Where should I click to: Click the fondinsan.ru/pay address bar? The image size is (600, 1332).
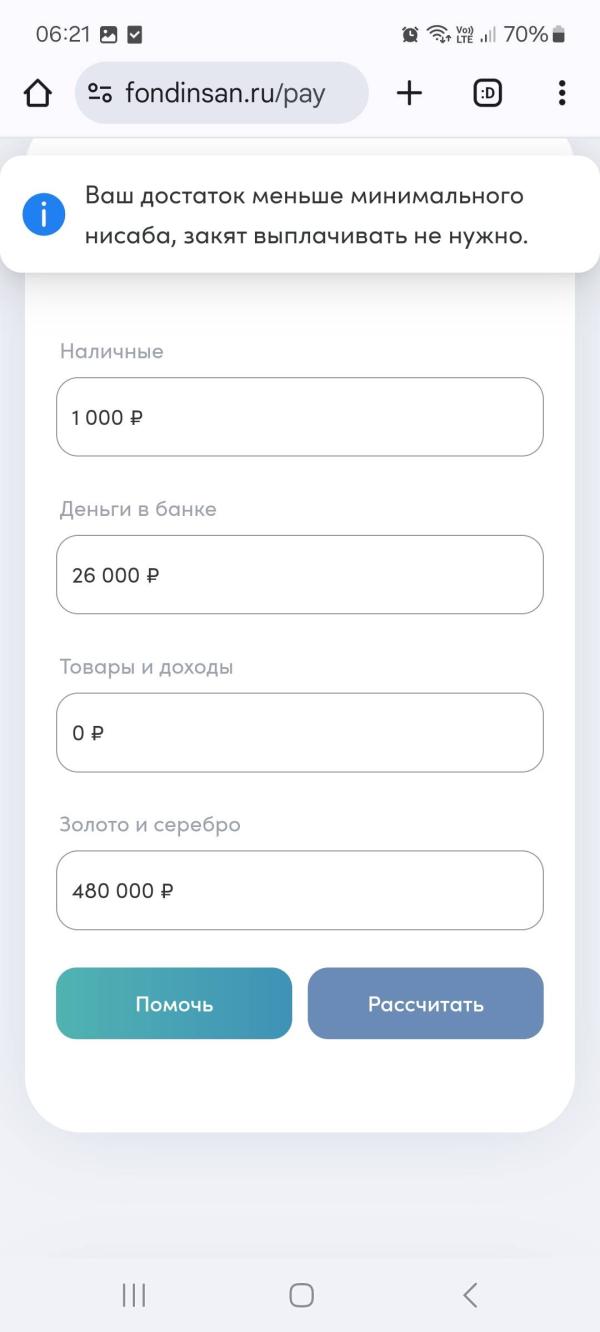222,93
